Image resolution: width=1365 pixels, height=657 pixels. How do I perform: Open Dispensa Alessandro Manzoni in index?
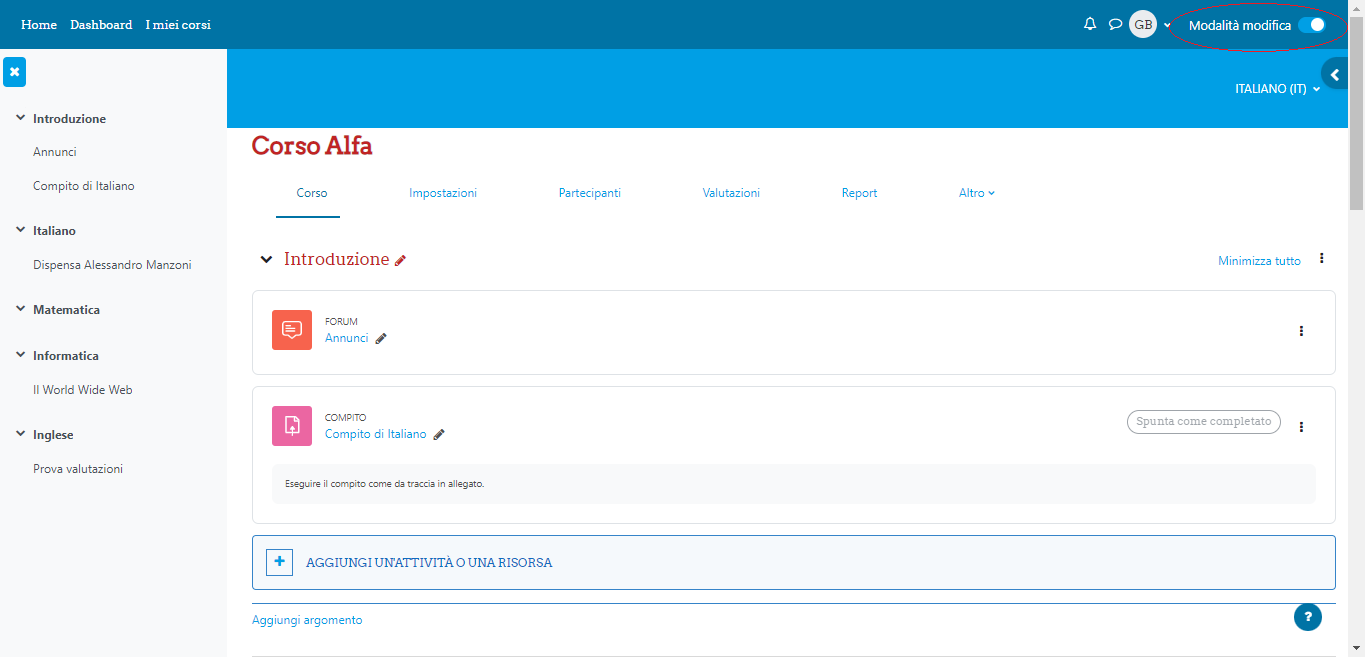click(112, 265)
